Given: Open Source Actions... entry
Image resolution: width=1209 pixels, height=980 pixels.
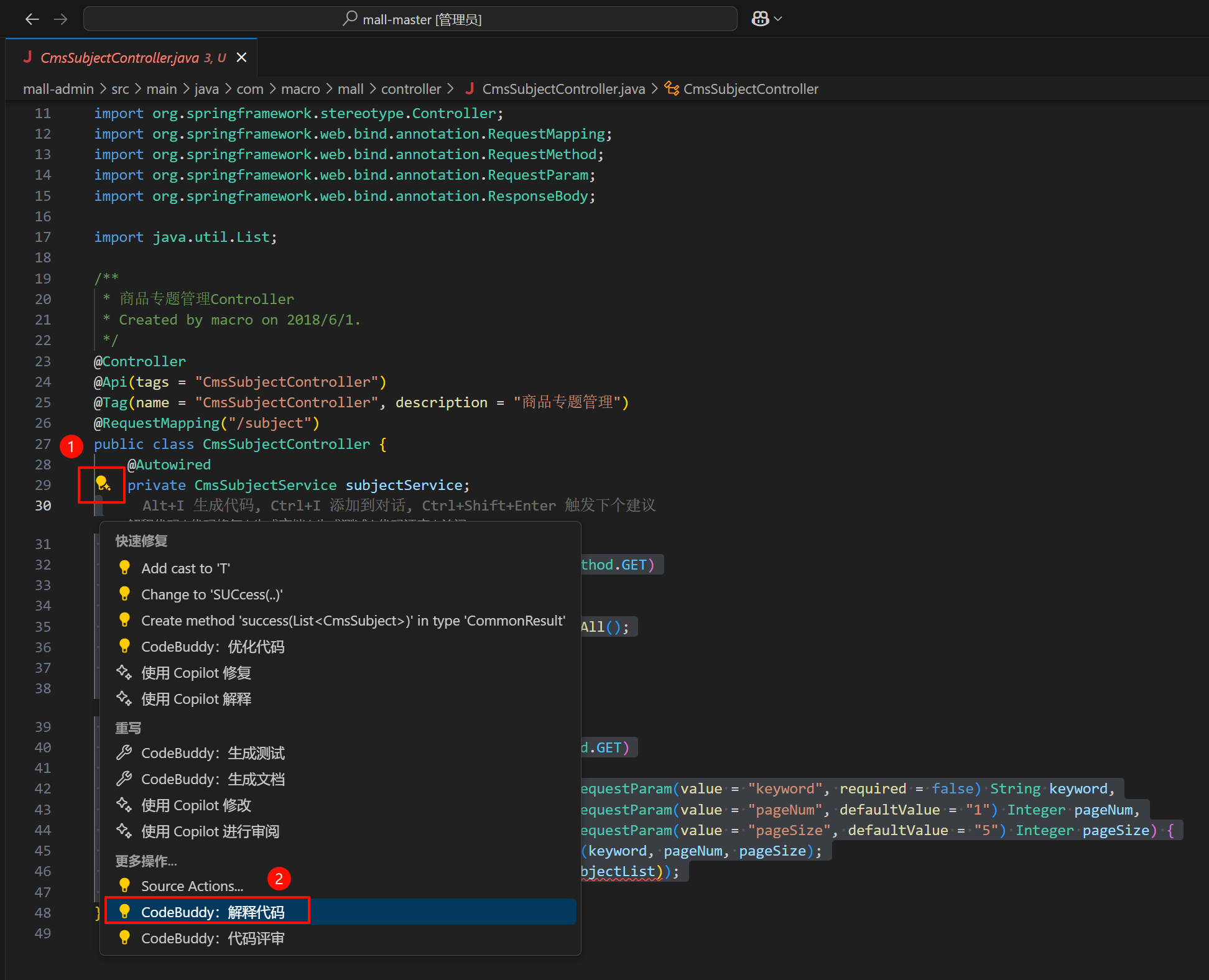Looking at the screenshot, I should tap(192, 886).
